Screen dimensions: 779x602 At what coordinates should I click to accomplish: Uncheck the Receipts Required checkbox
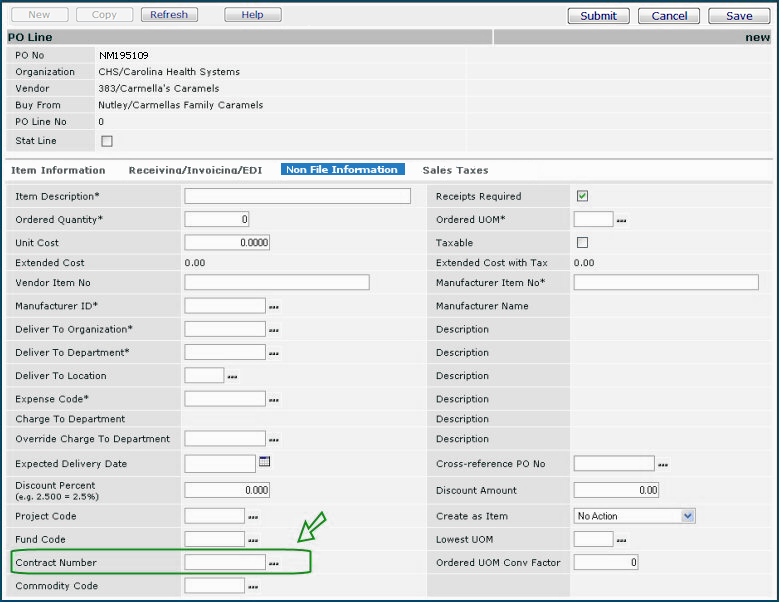pyautogui.click(x=582, y=196)
